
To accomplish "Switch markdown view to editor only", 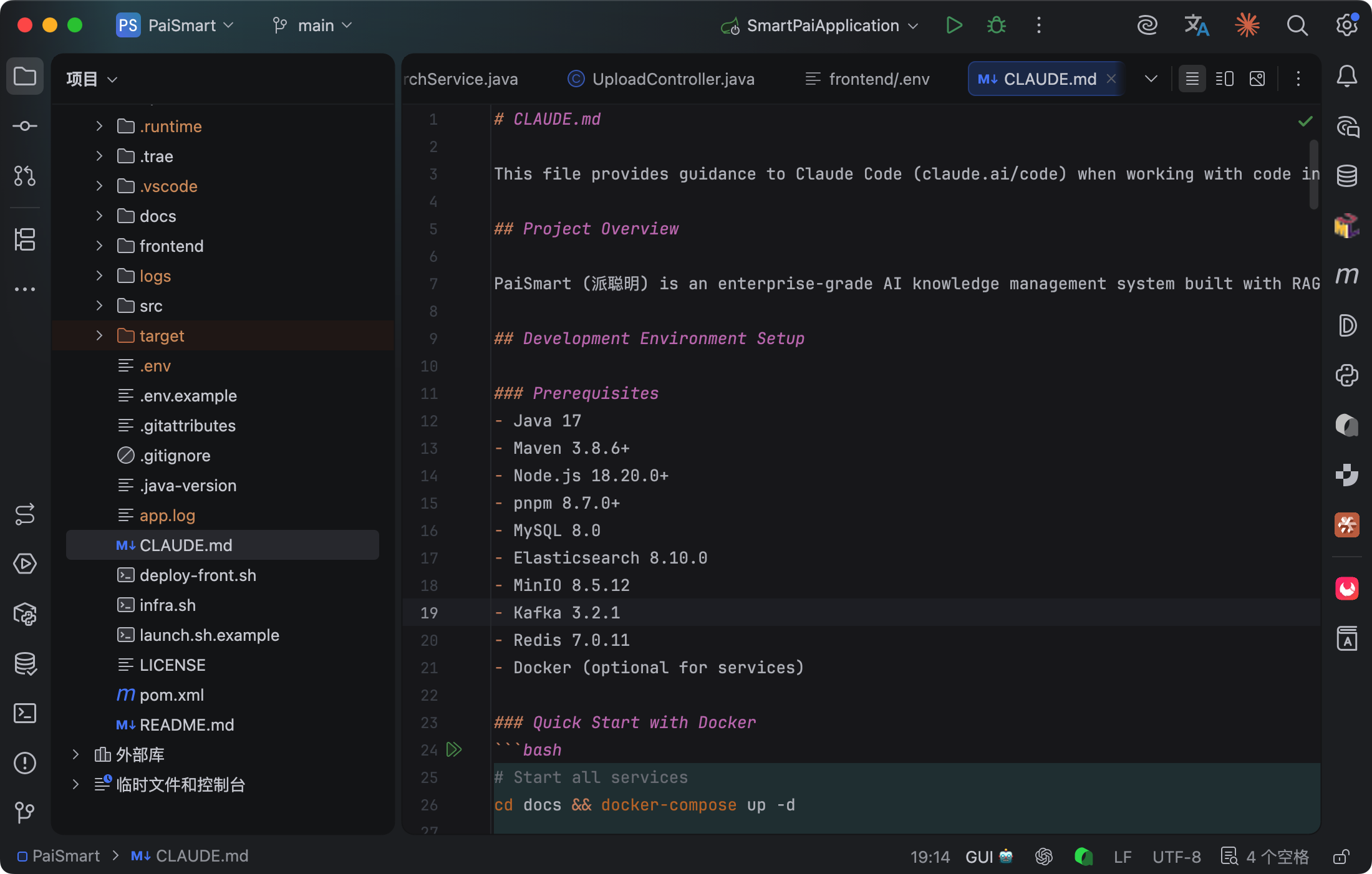I will coord(1192,79).
